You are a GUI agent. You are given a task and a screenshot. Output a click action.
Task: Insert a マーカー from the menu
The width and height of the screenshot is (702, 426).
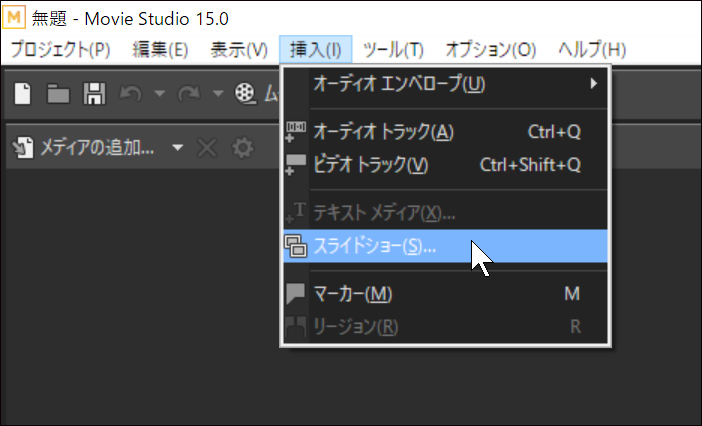tap(445, 294)
